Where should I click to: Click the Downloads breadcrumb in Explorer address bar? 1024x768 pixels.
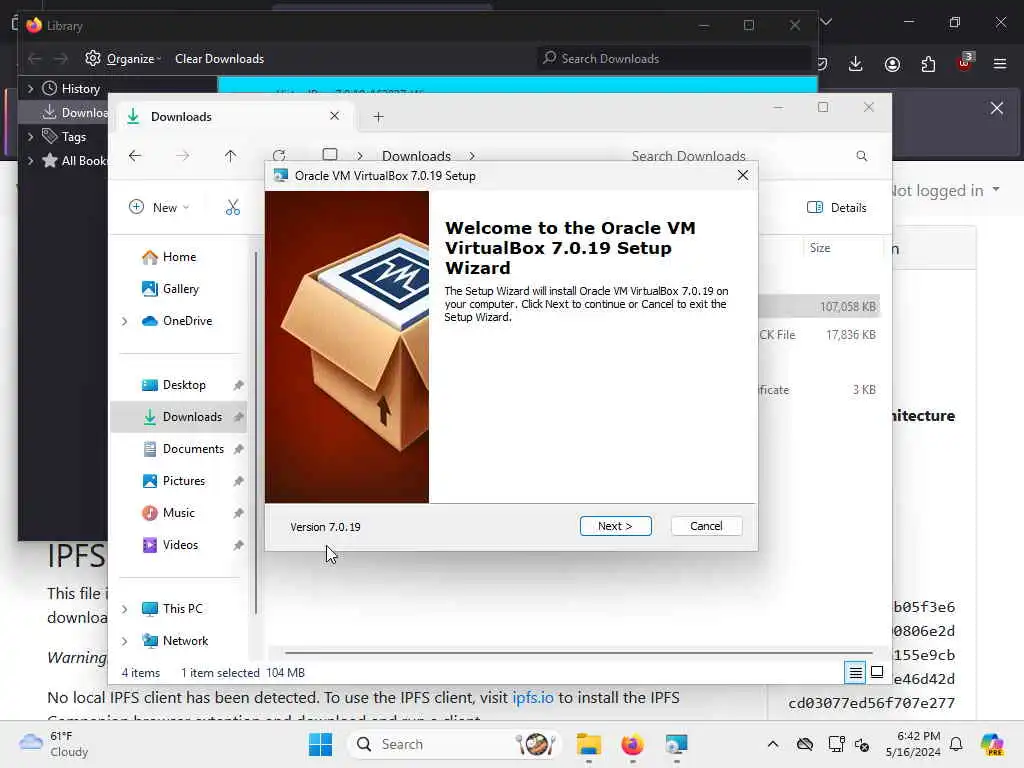pyautogui.click(x=416, y=156)
